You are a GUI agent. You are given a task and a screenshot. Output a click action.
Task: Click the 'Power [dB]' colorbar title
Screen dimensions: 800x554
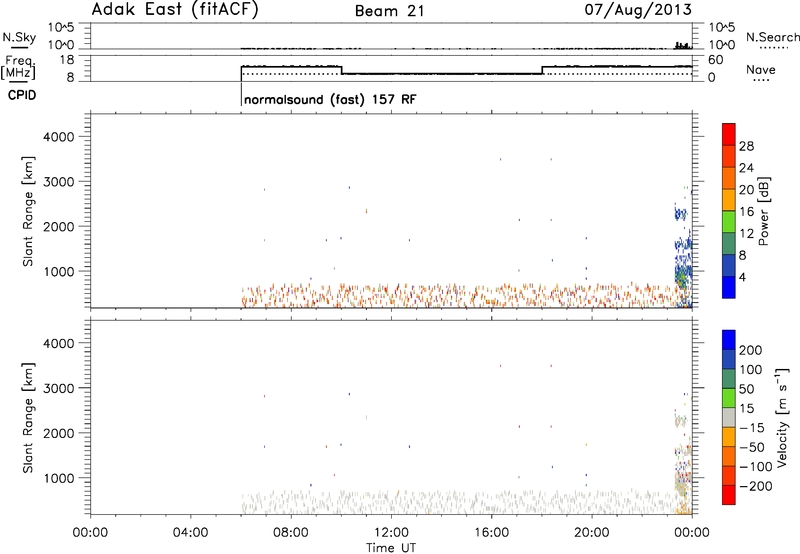[x=764, y=211]
